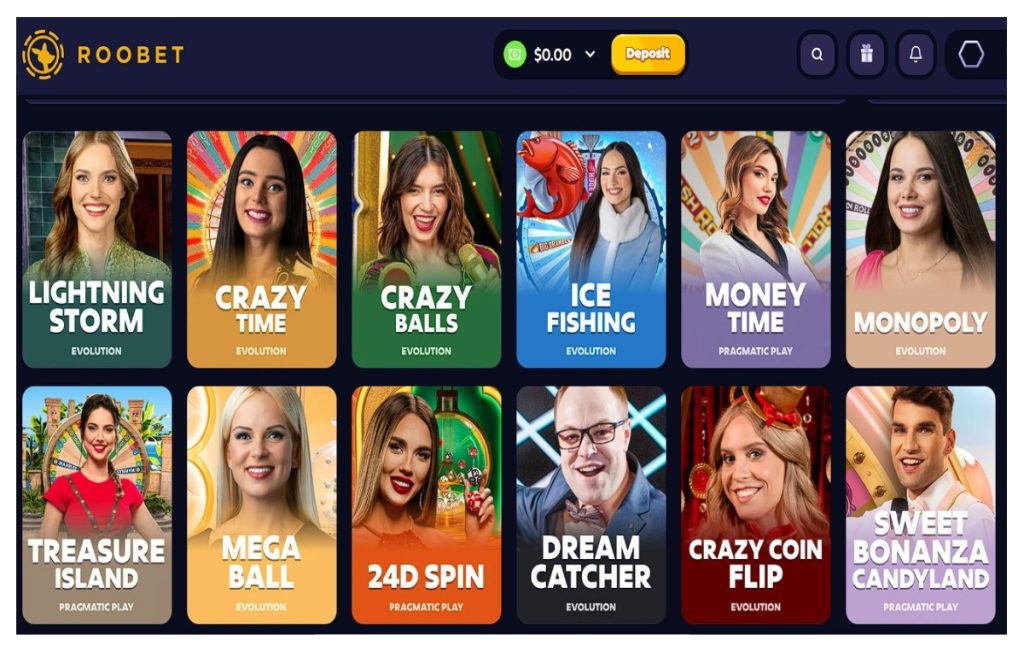Select the Treasure Island game tile
The width and height of the screenshot is (1024, 652).
[x=97, y=505]
